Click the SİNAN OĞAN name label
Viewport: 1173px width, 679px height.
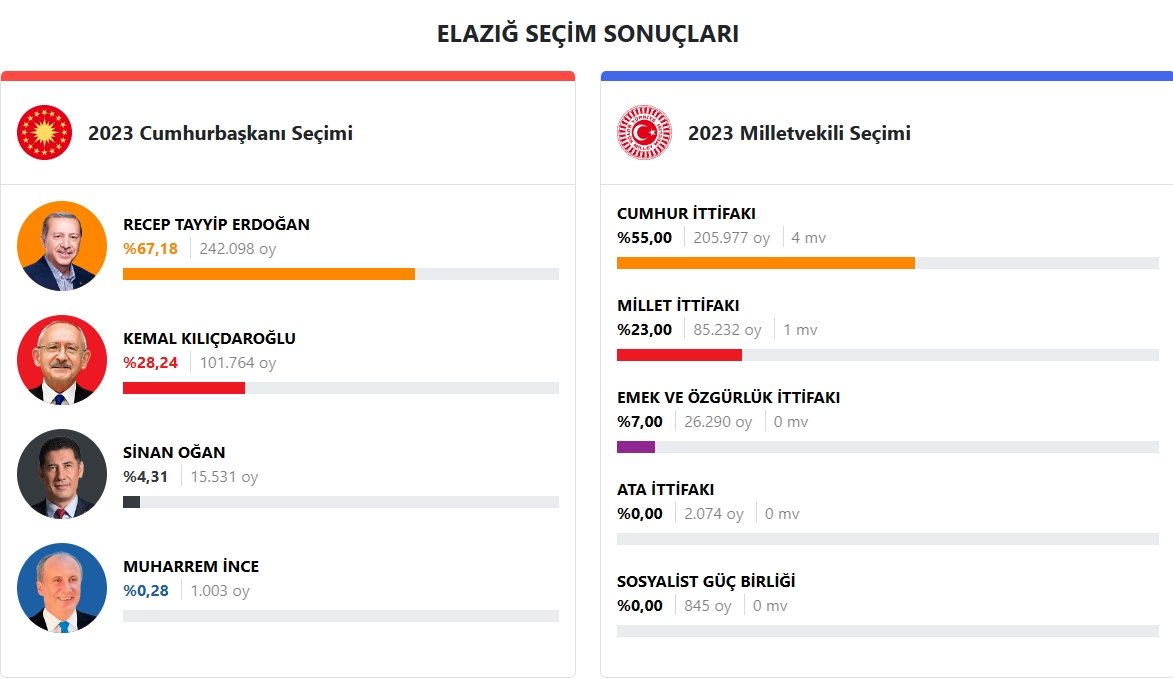[174, 452]
